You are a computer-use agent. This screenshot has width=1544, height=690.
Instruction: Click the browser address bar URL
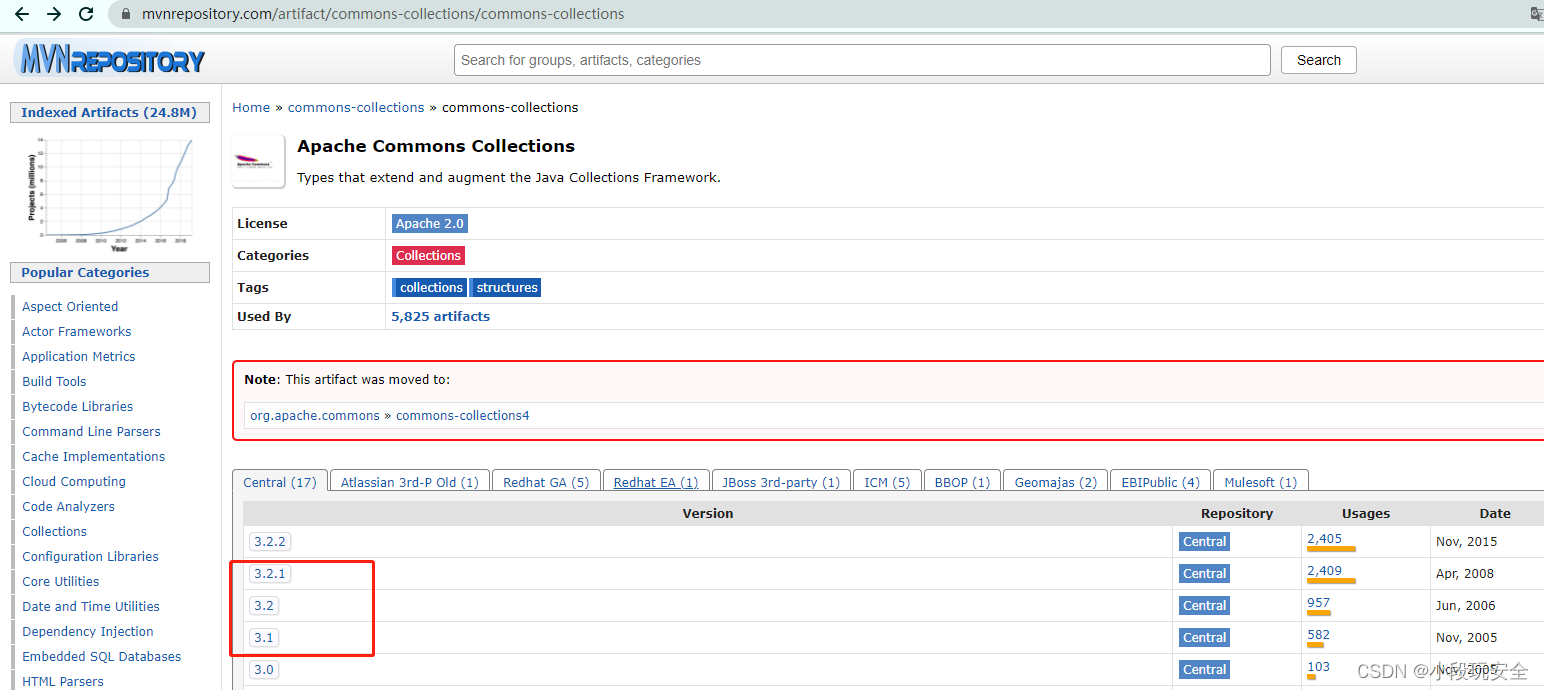click(383, 14)
